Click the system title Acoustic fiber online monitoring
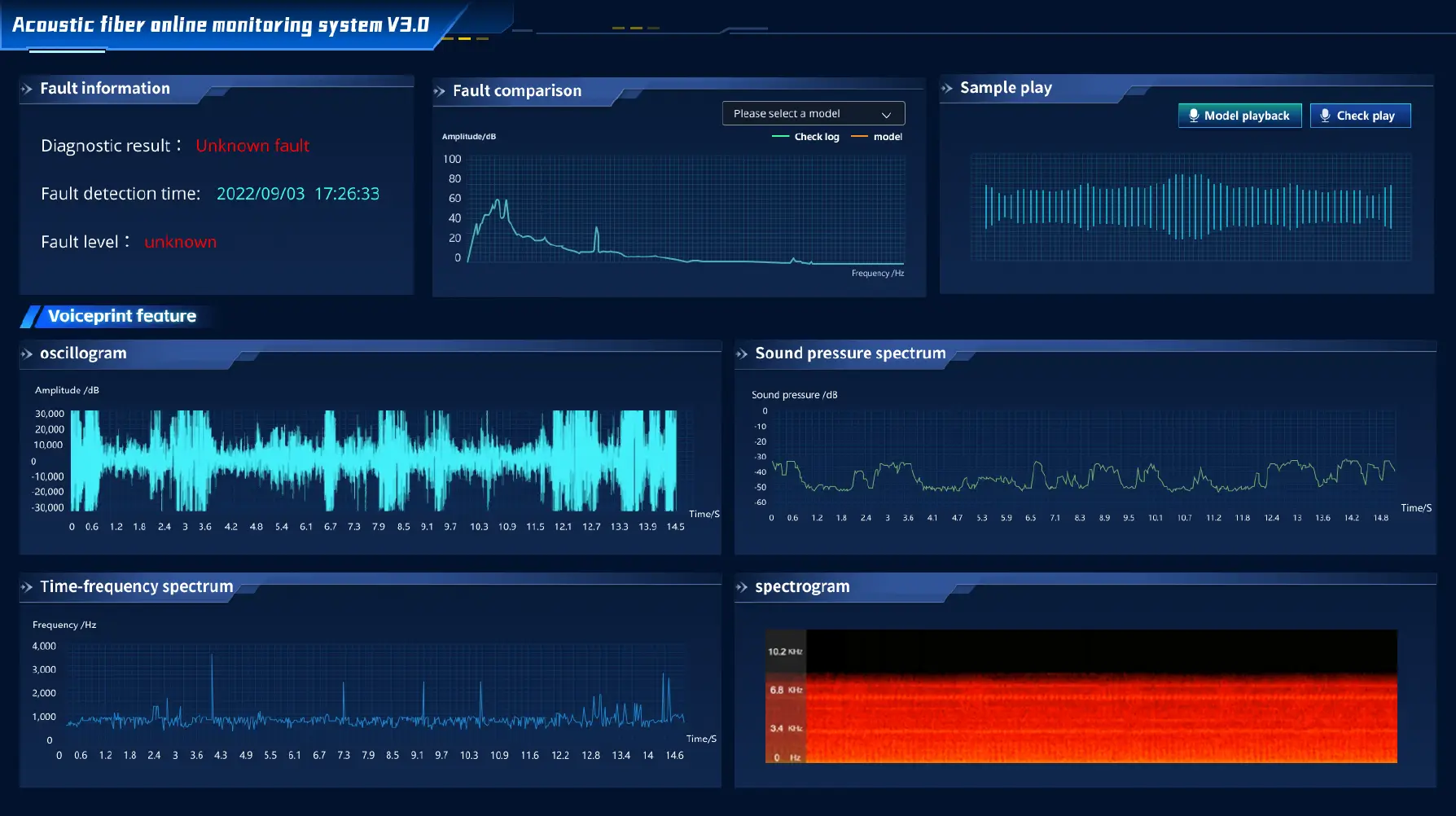This screenshot has width=1456, height=816. coord(218,24)
